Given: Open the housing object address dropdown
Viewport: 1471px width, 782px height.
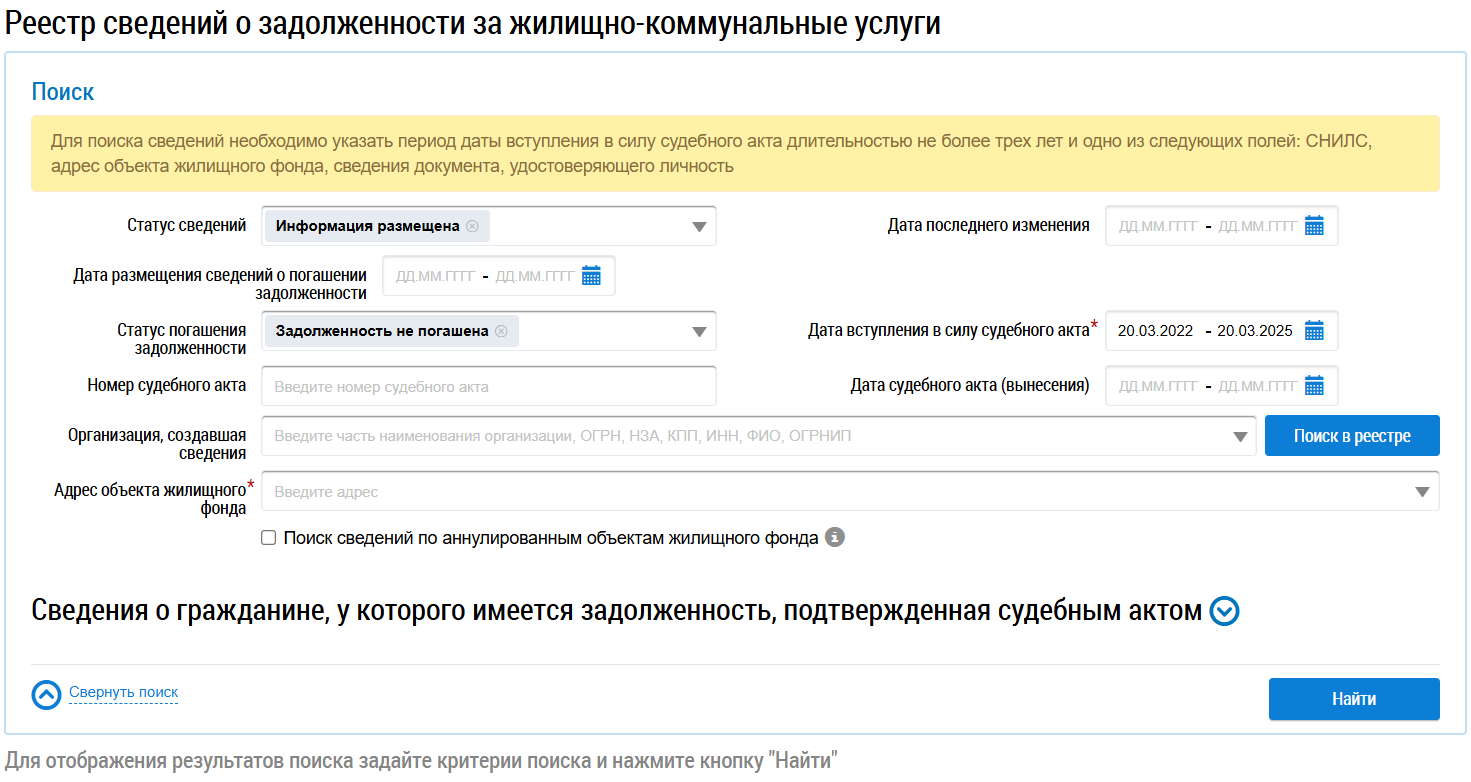Looking at the screenshot, I should (1422, 492).
